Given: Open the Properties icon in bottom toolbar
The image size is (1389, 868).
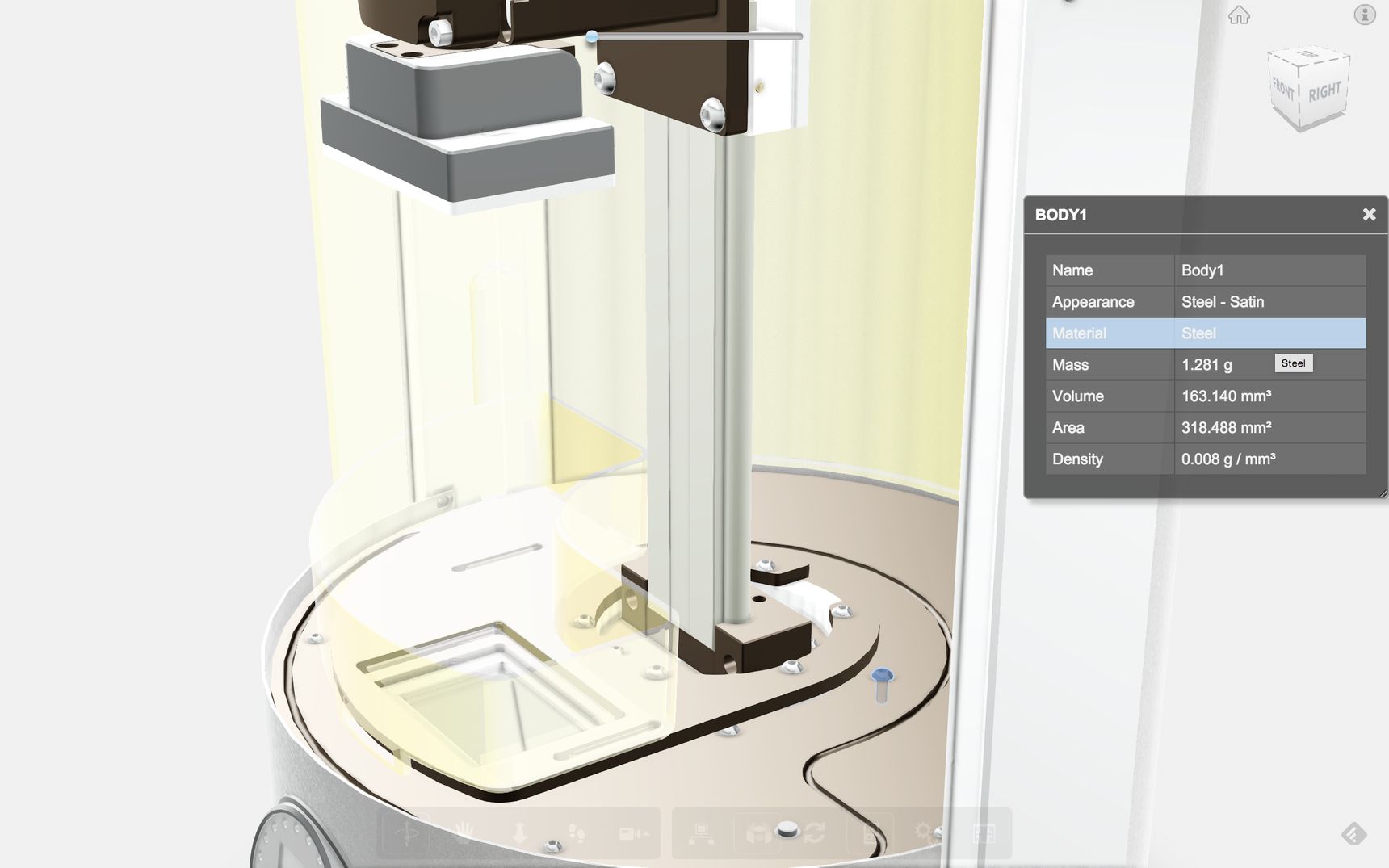Looking at the screenshot, I should tap(871, 832).
